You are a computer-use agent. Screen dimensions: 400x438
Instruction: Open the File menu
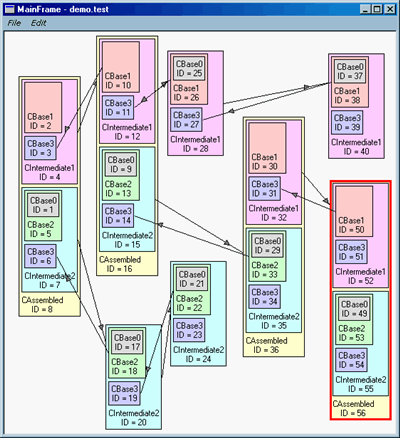pyautogui.click(x=14, y=23)
